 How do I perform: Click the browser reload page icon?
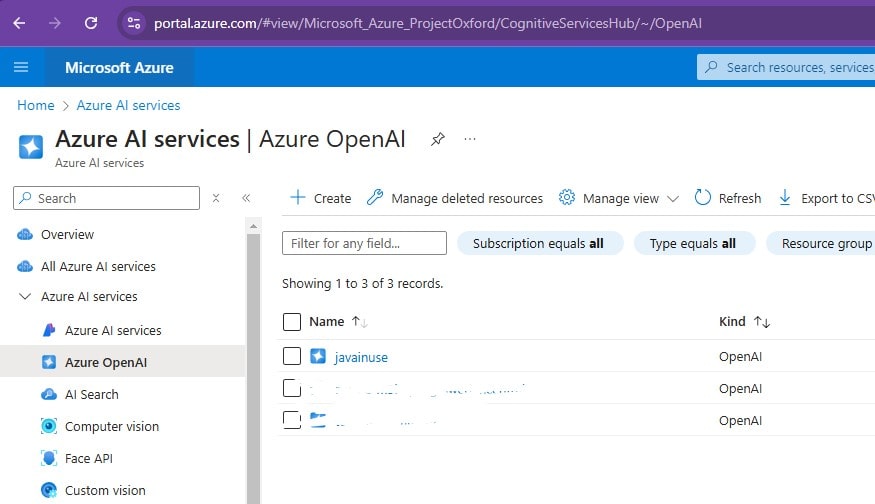coord(91,22)
